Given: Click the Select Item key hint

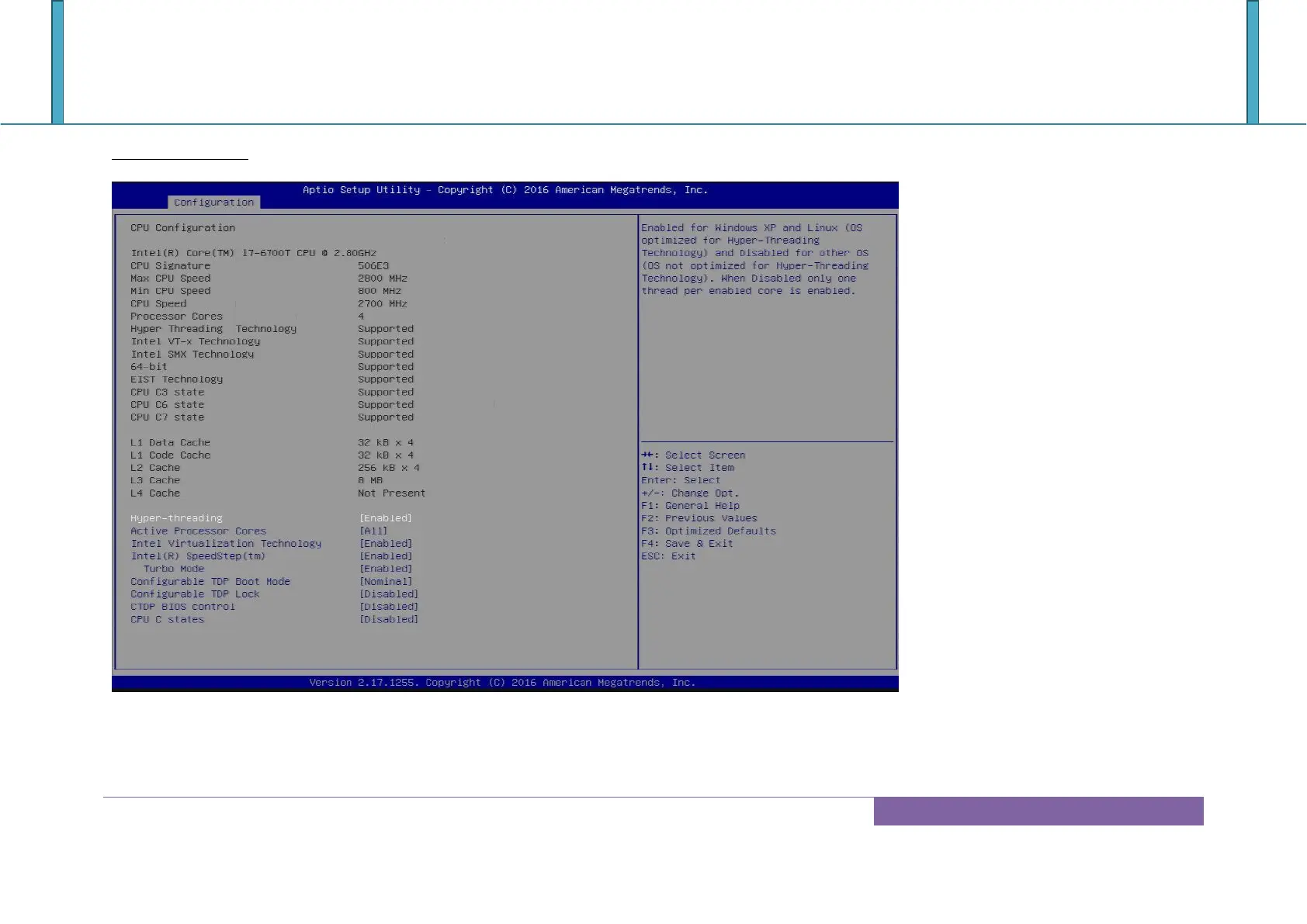Looking at the screenshot, I should (688, 468).
